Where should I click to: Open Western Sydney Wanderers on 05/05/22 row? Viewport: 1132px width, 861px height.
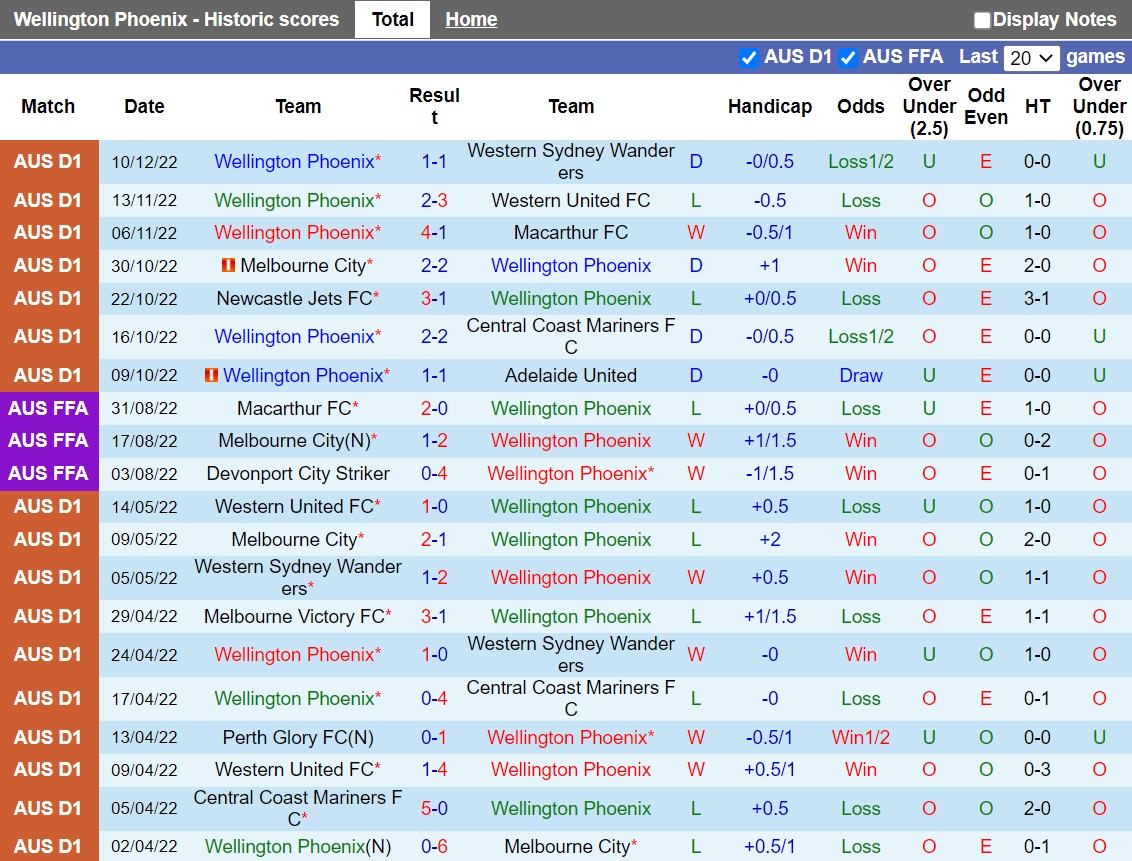[297, 577]
